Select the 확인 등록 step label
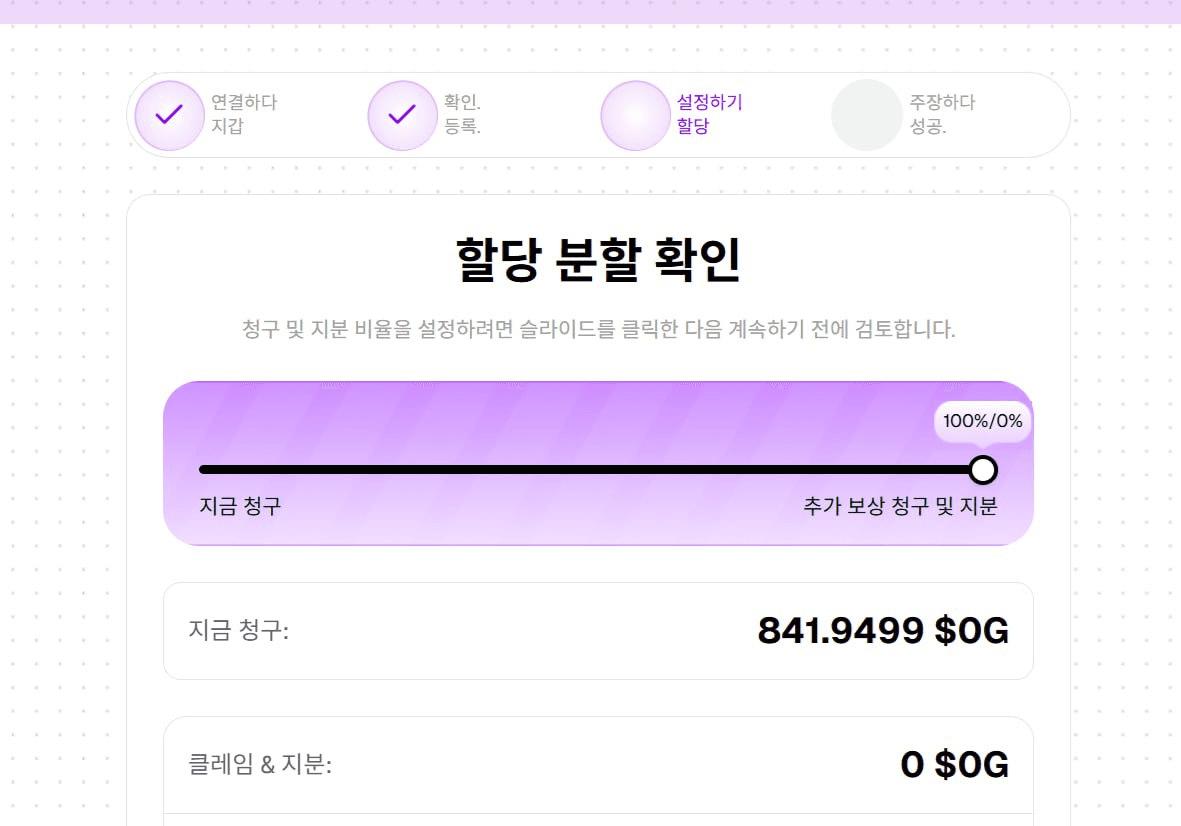 (462, 114)
